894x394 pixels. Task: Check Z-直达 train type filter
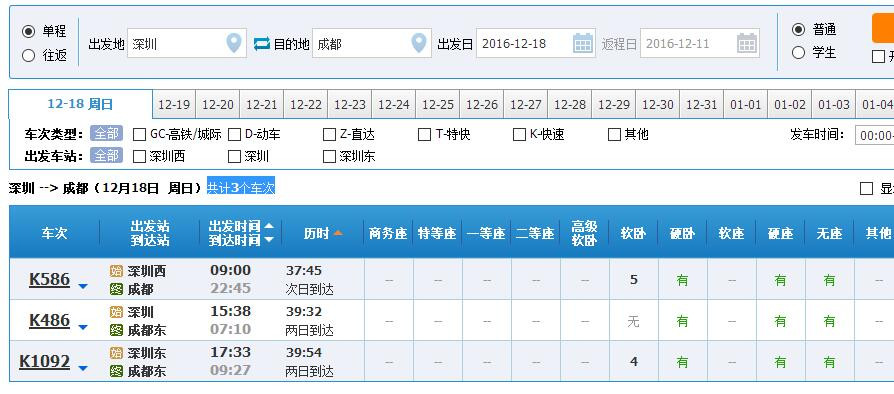[x=330, y=135]
